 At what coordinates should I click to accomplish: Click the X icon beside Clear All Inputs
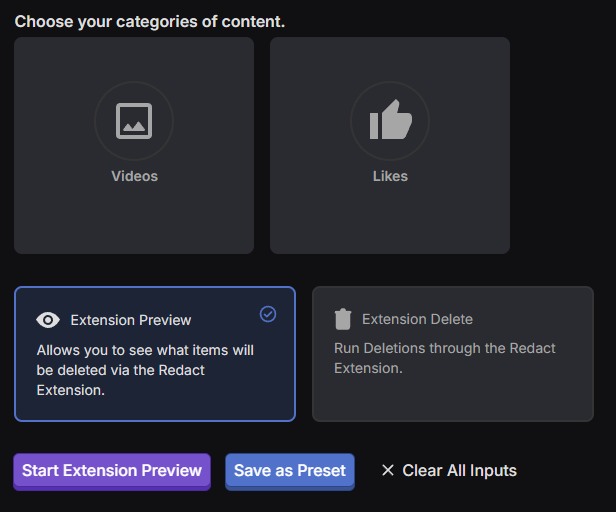(388, 470)
